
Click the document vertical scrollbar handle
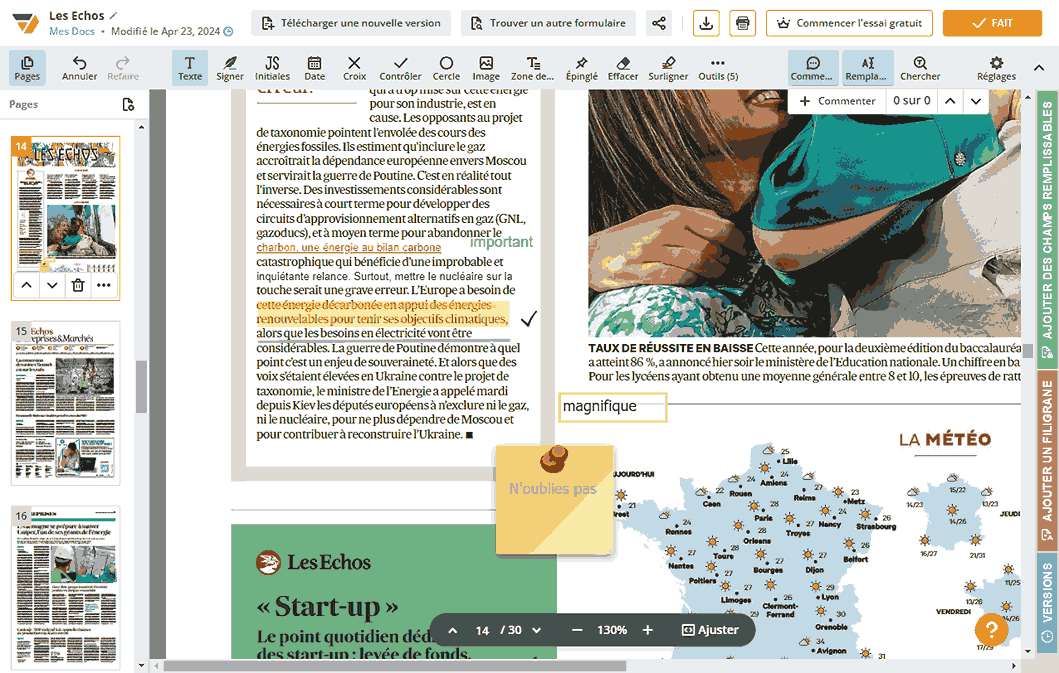[x=1028, y=351]
